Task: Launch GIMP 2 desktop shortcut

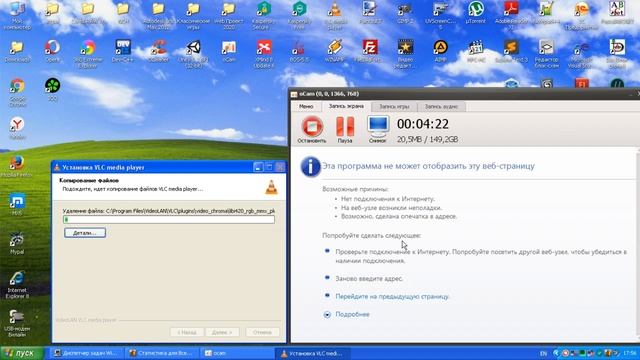Action: point(405,13)
